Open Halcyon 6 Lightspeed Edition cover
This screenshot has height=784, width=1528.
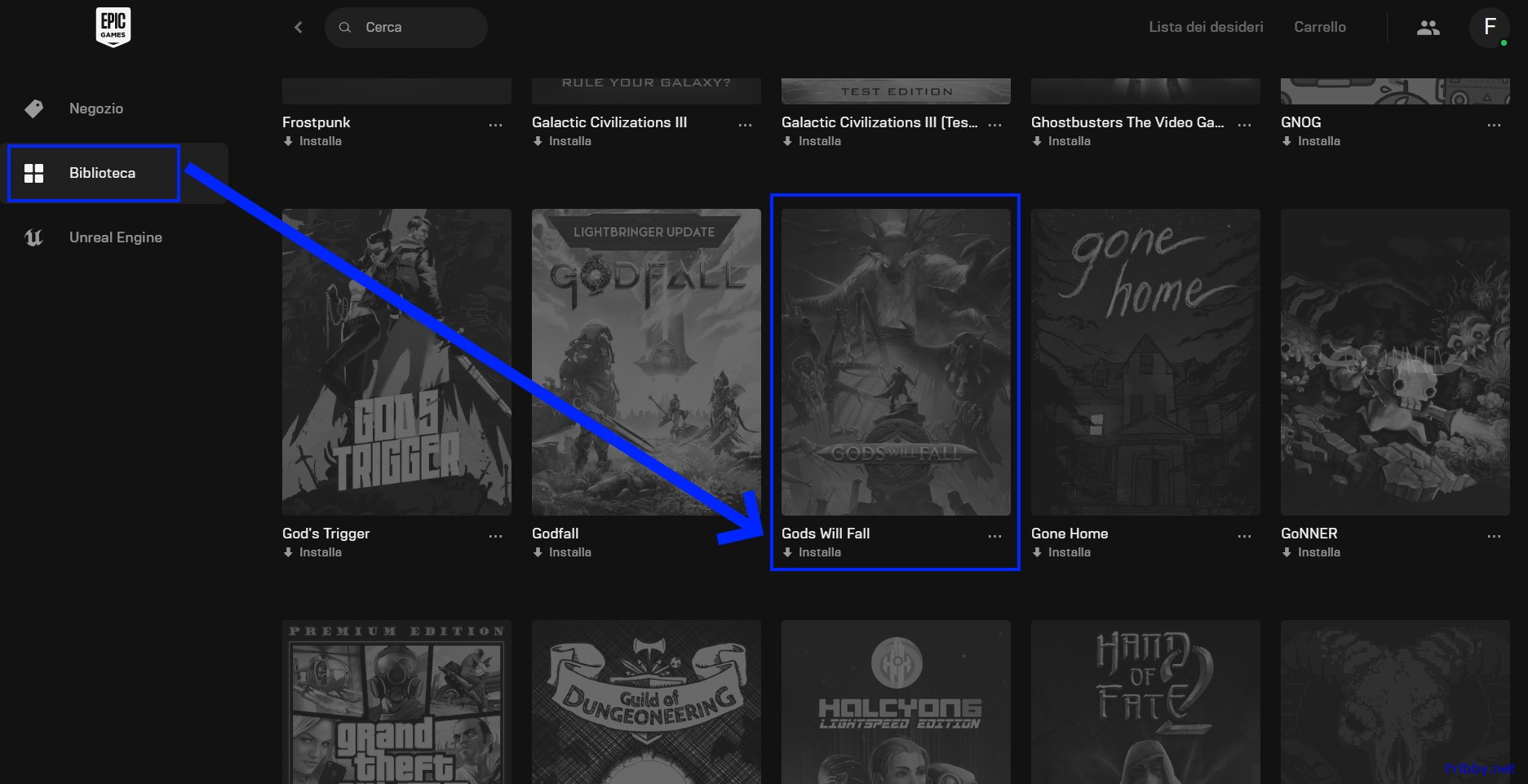(x=896, y=702)
